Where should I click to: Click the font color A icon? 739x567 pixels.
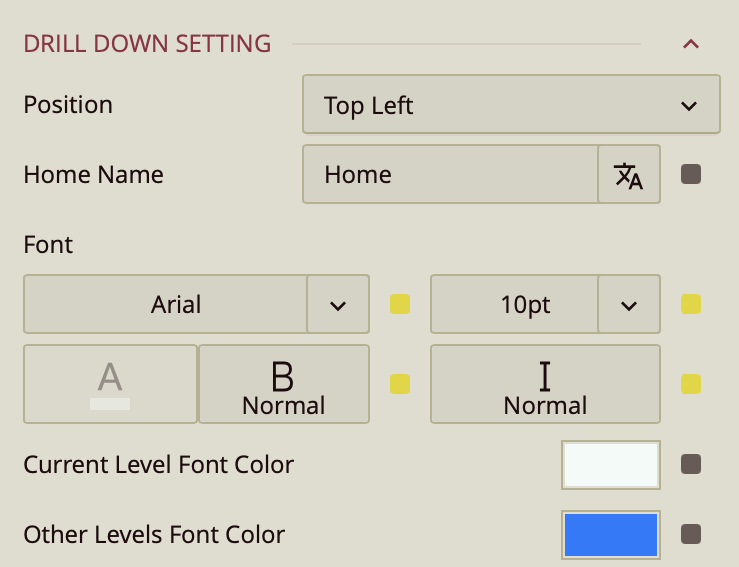tap(110, 384)
